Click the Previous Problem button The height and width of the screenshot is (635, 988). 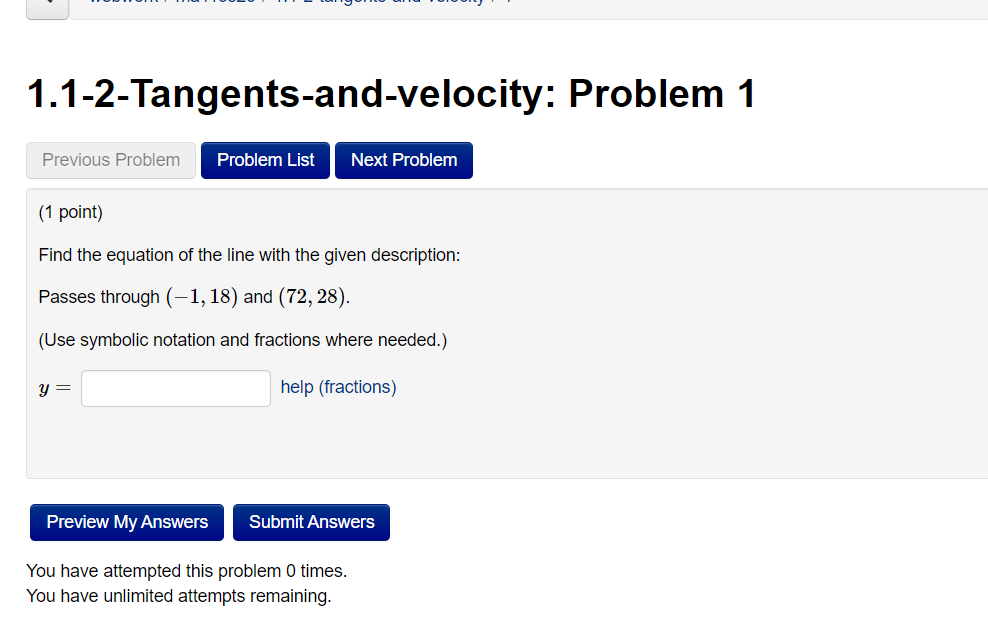pos(110,160)
